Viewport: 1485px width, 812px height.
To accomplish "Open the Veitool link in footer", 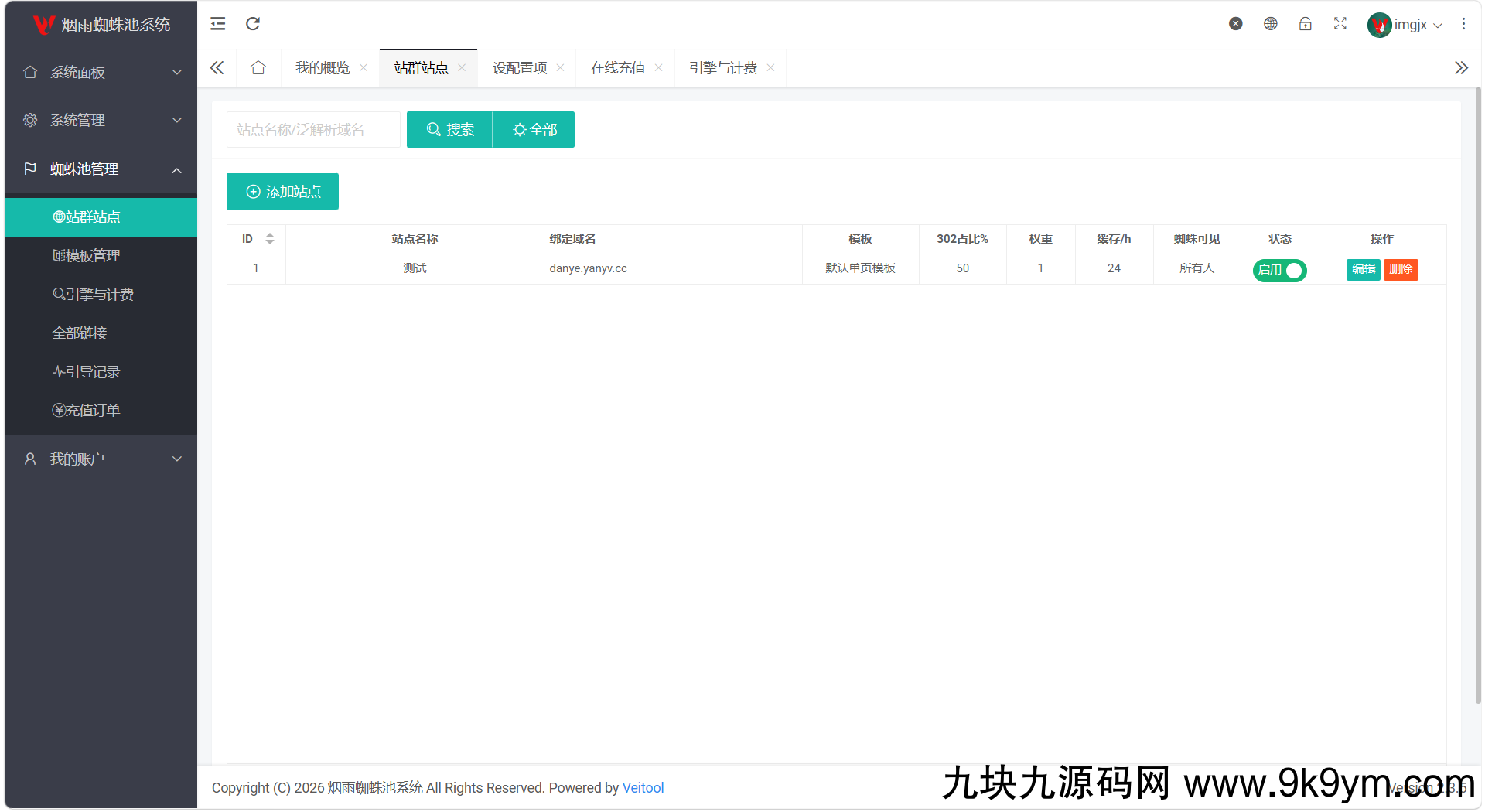I will coord(643,787).
